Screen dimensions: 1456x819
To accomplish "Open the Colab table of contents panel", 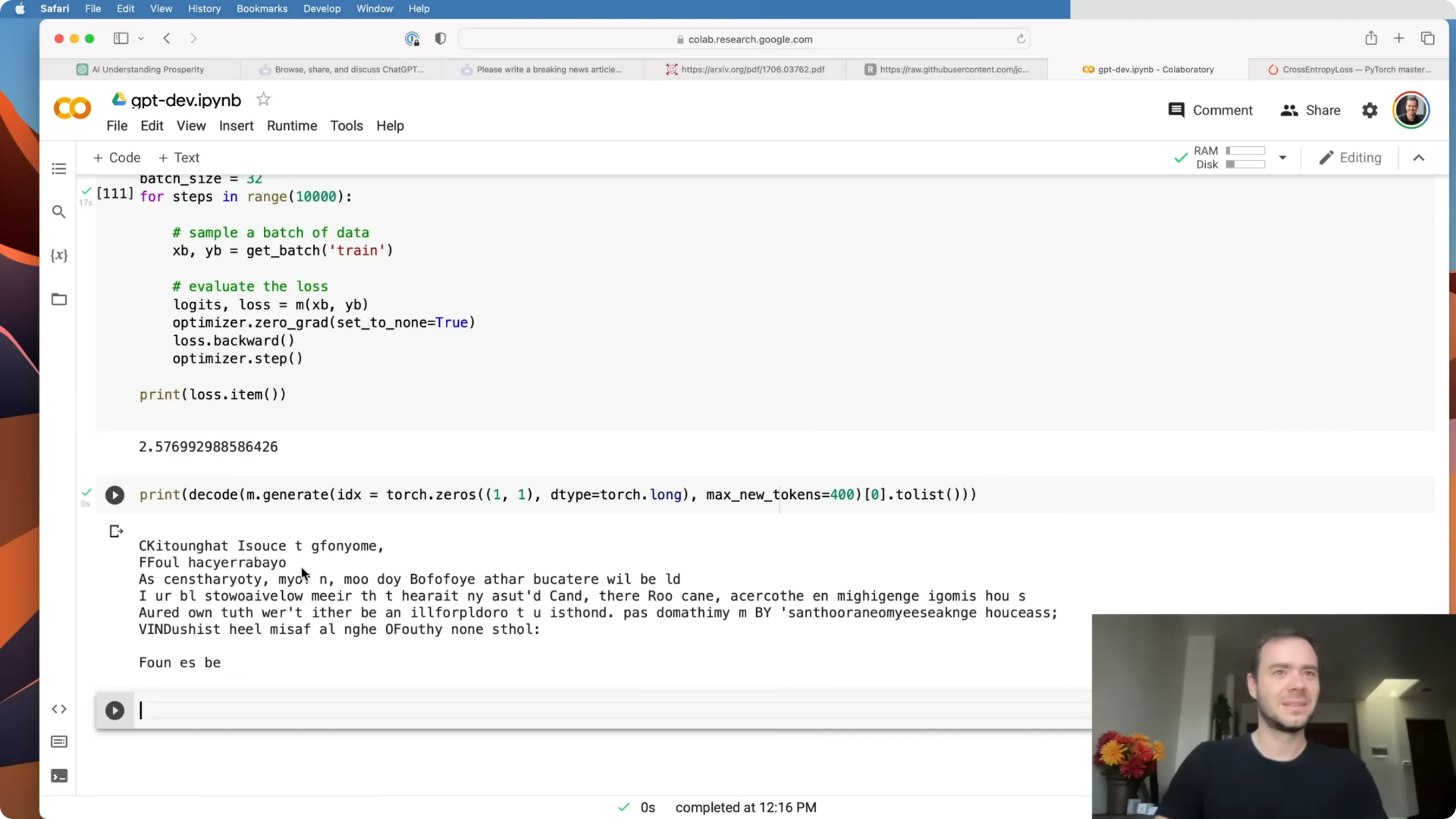I will (x=59, y=169).
